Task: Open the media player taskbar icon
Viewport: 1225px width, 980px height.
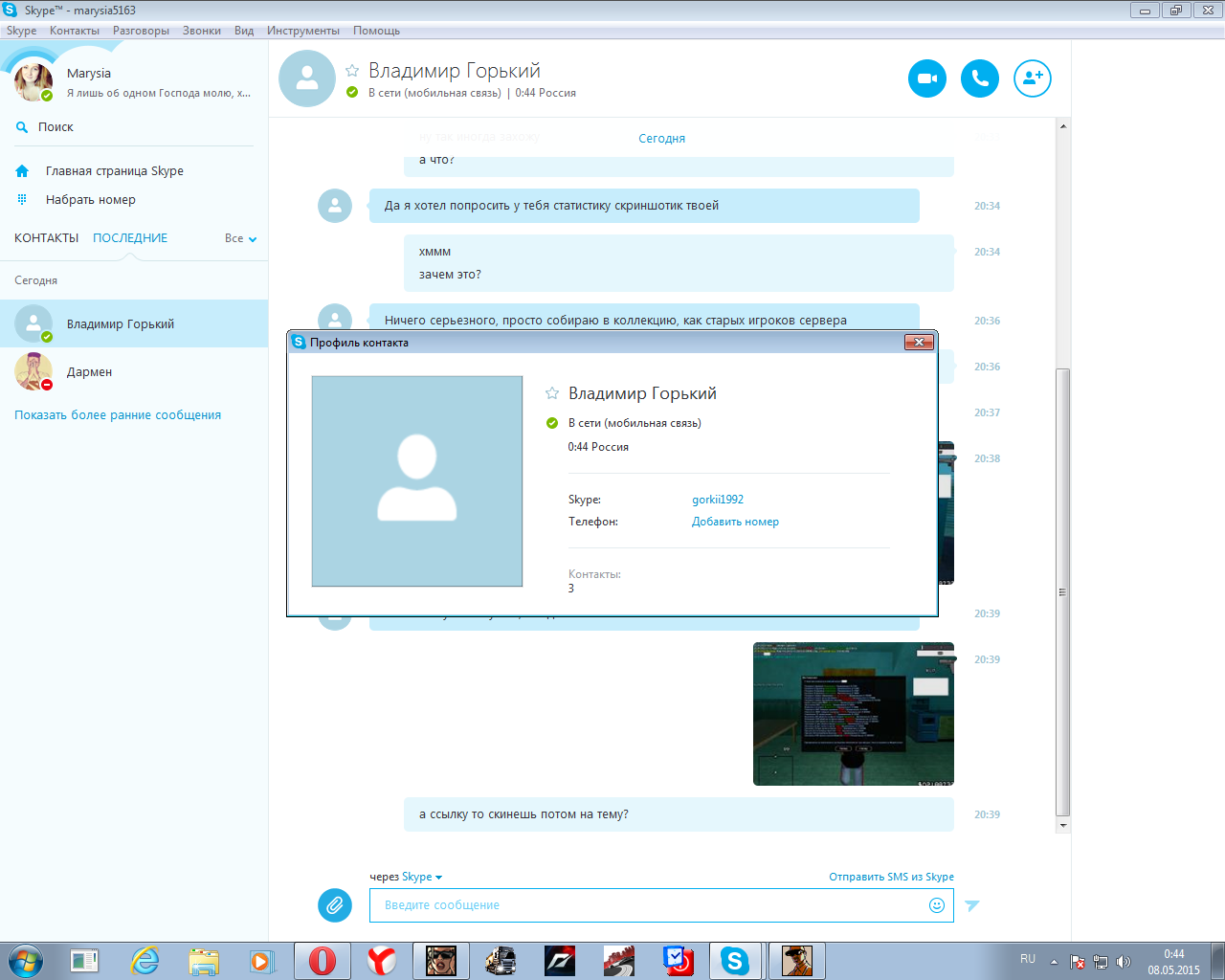Action: pos(261,961)
